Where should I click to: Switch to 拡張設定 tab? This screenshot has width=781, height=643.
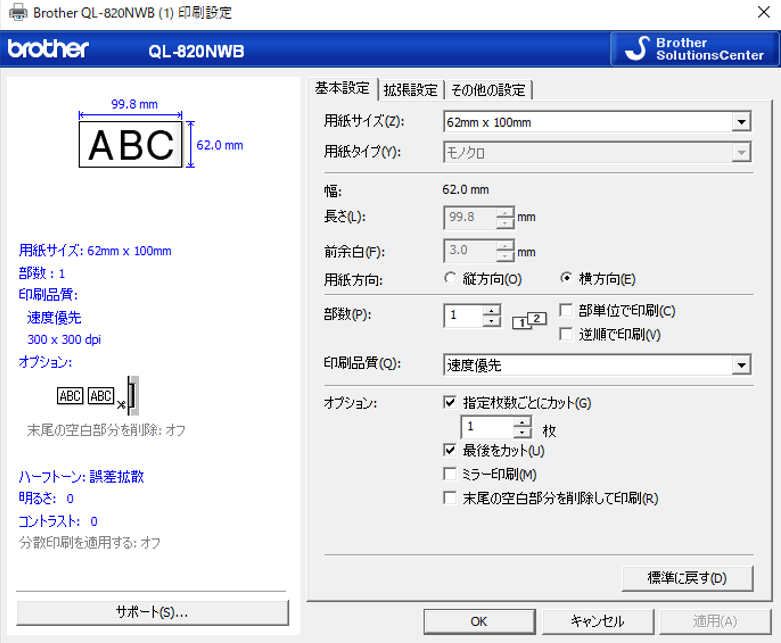pyautogui.click(x=410, y=90)
